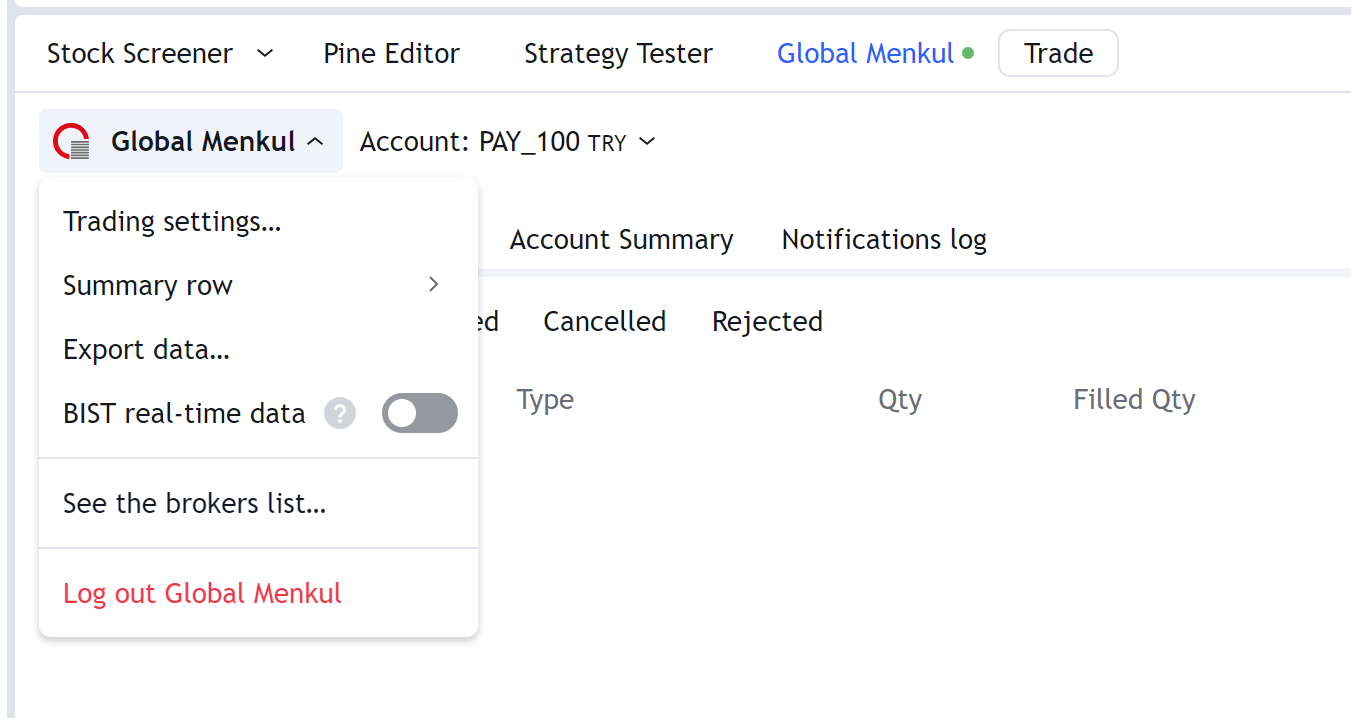Toggle the BIST real-time data switch
Screen dimensions: 1351x718
pyautogui.click(x=420, y=414)
